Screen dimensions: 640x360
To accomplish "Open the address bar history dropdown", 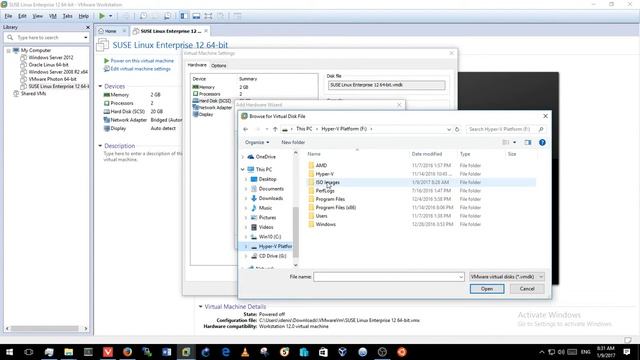I will [449, 129].
